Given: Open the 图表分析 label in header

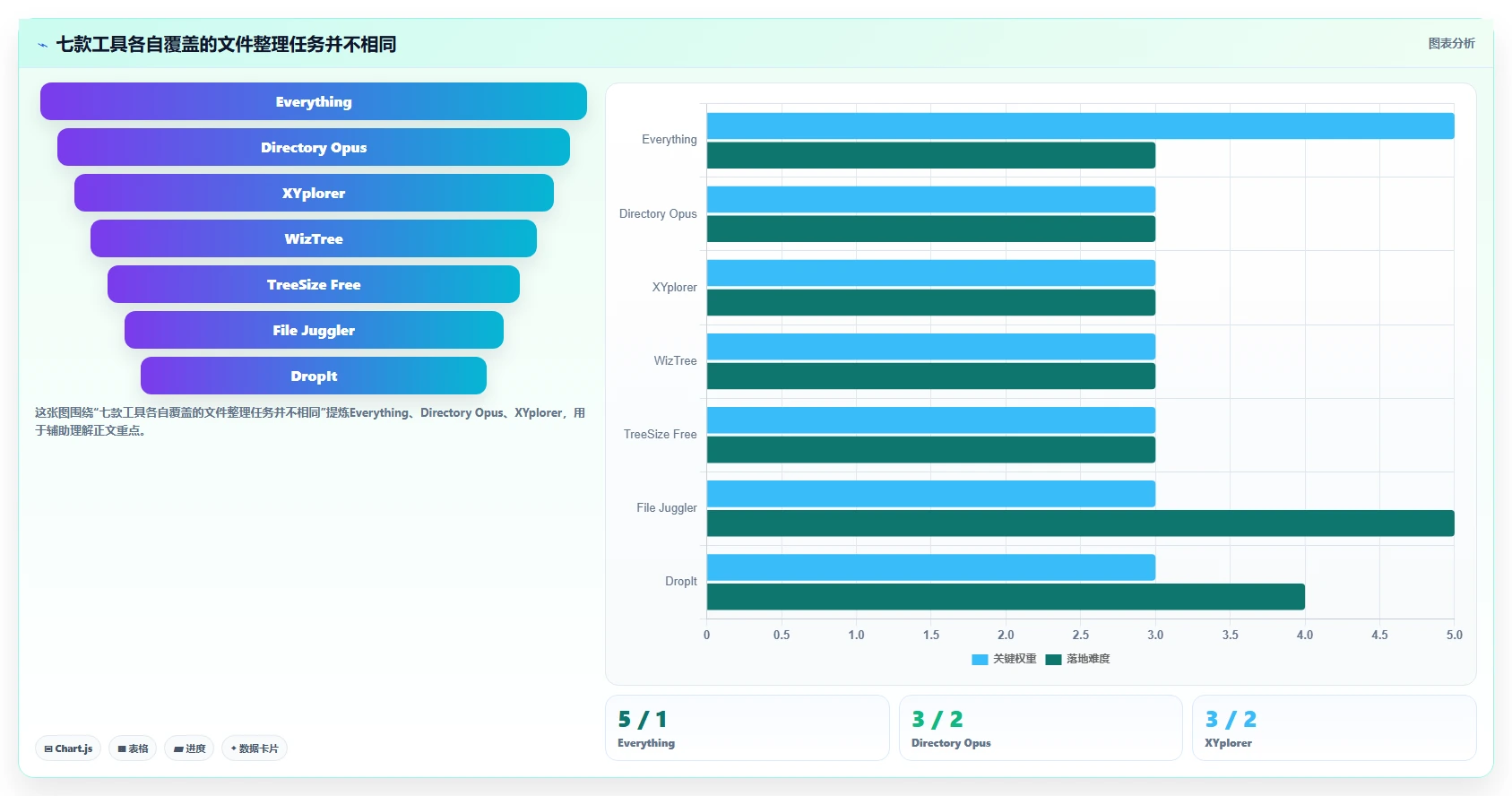Looking at the screenshot, I should tap(1451, 43).
